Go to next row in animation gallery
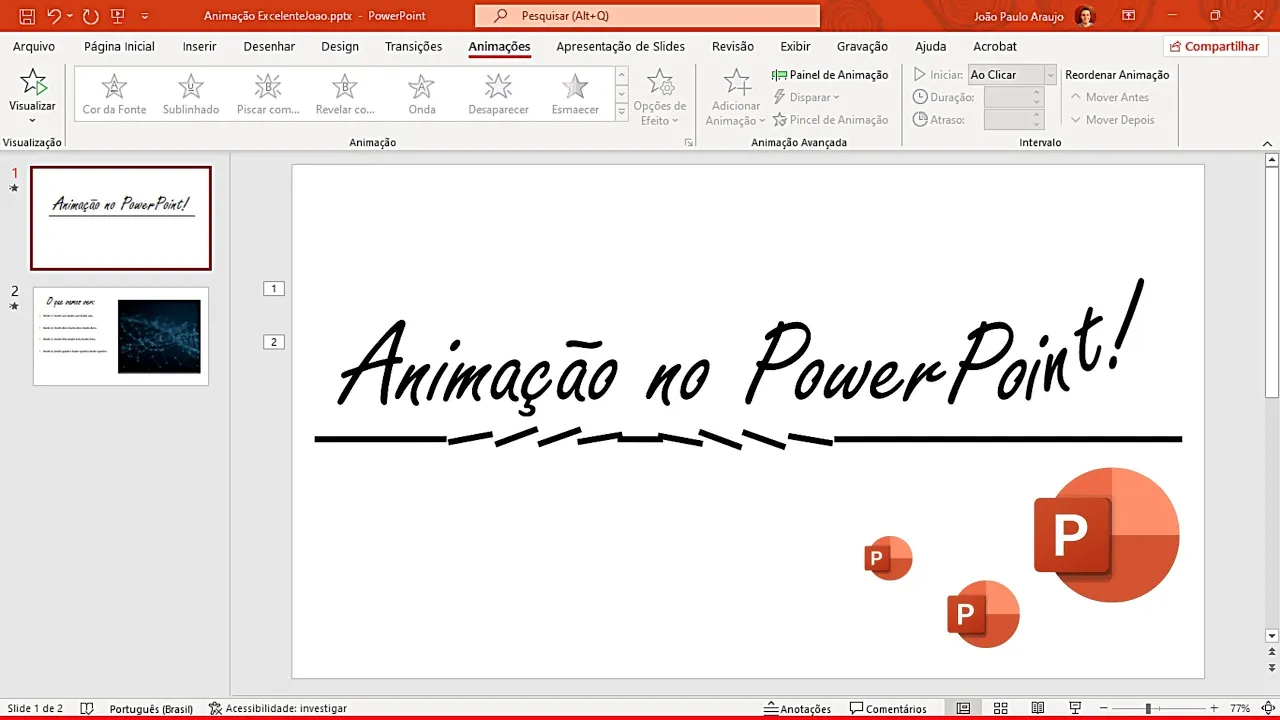Viewport: 1280px width, 720px height. [621, 94]
